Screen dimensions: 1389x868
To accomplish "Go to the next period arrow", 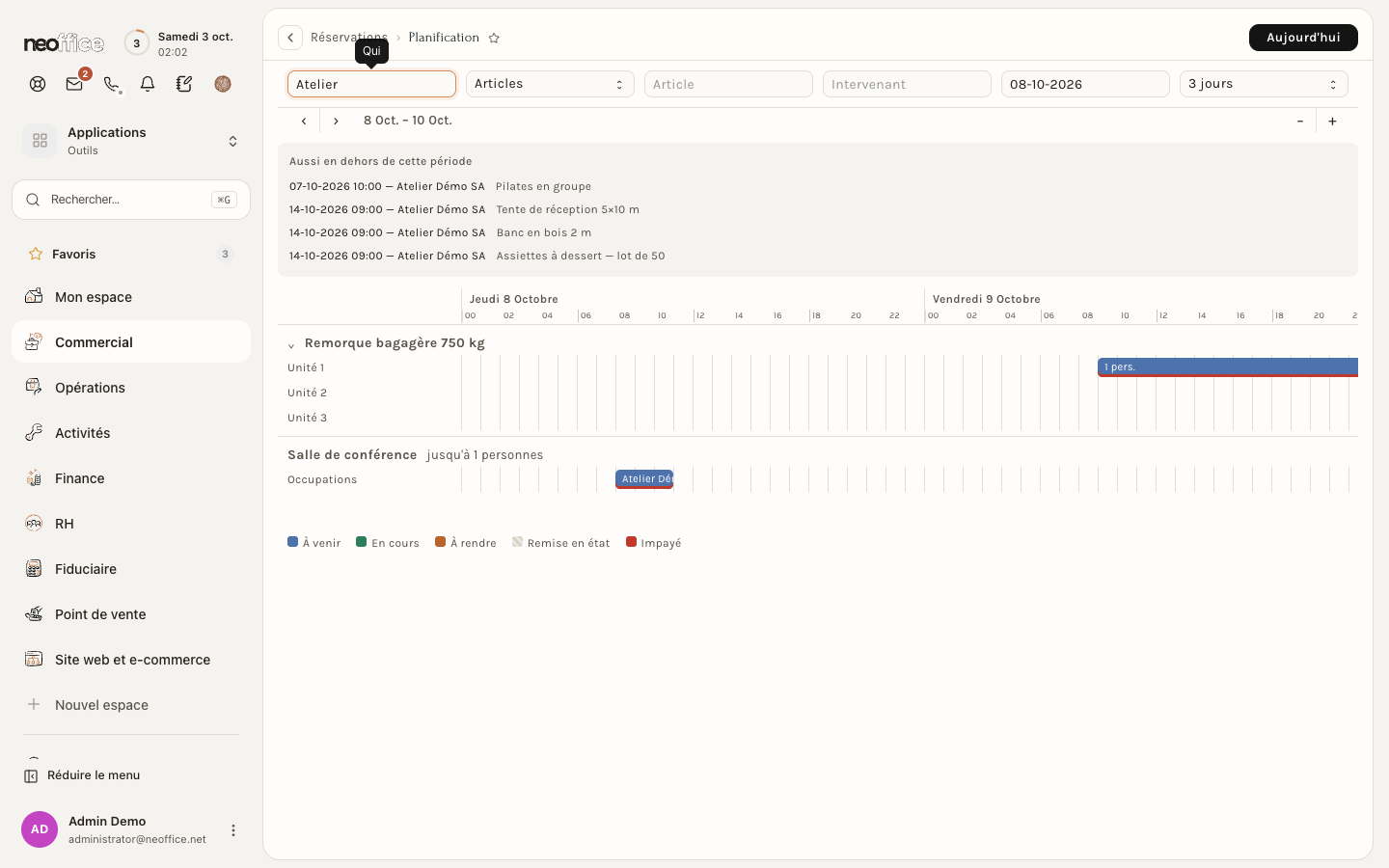I will (336, 121).
